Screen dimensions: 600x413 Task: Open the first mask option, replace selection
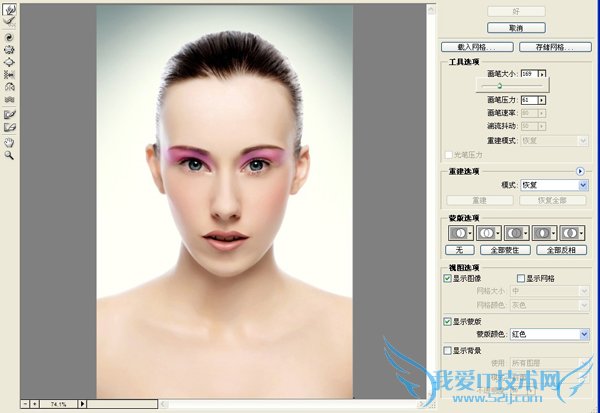[461, 233]
